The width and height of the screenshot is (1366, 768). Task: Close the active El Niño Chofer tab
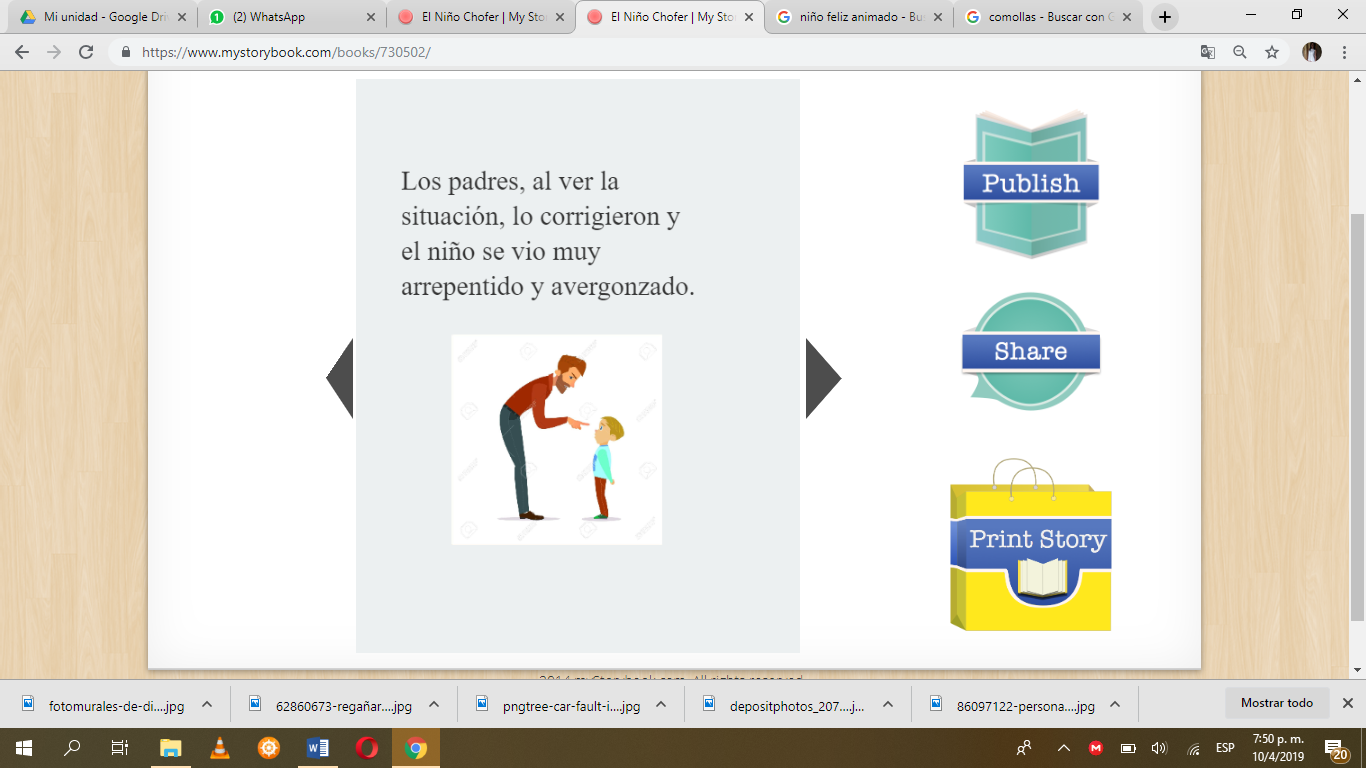point(748,17)
